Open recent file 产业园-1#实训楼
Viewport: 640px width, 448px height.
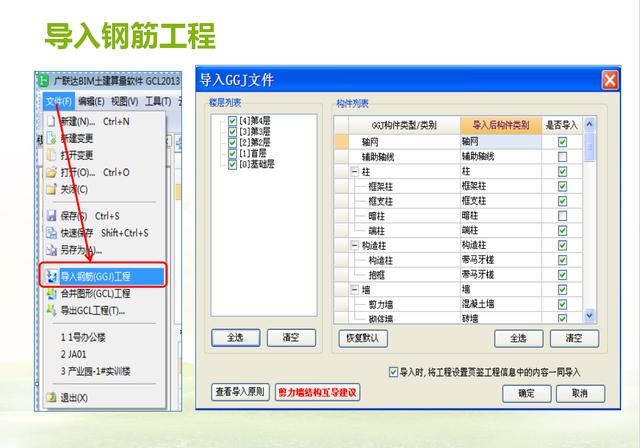96,371
